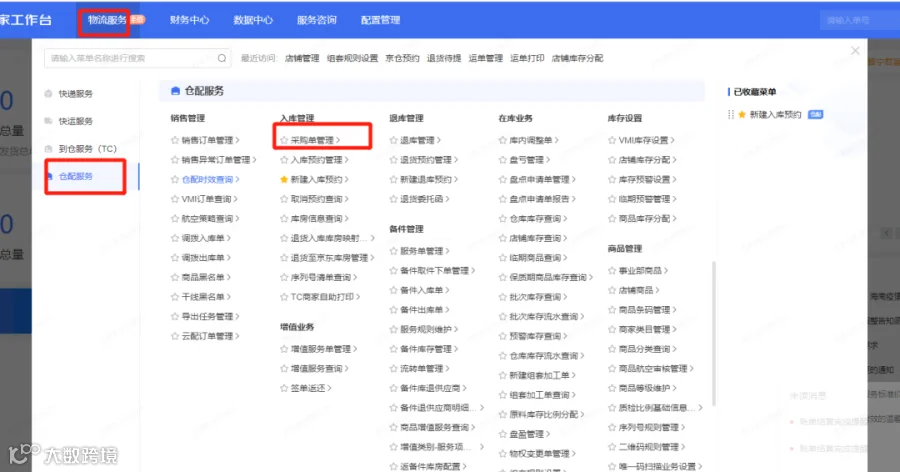Click the star icon next to VMI库存设置
Viewport: 900px width, 472px height.
[x=612, y=140]
